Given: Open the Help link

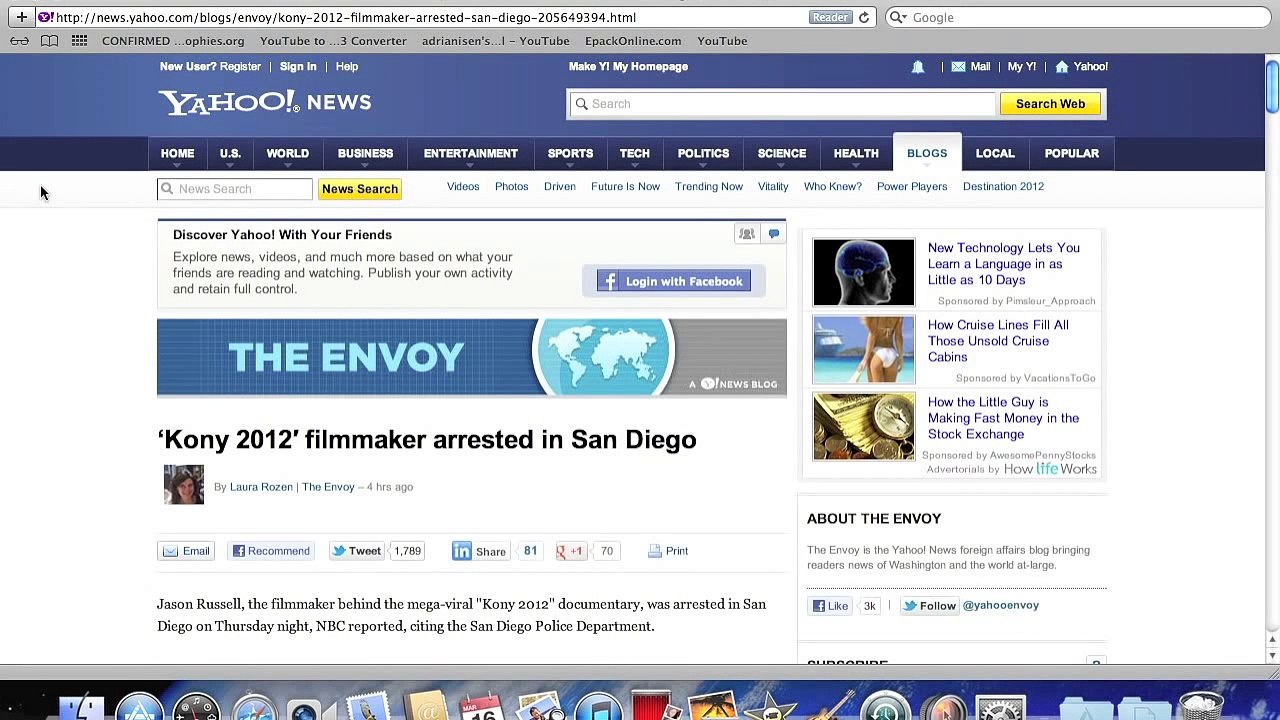Looking at the screenshot, I should tap(347, 67).
